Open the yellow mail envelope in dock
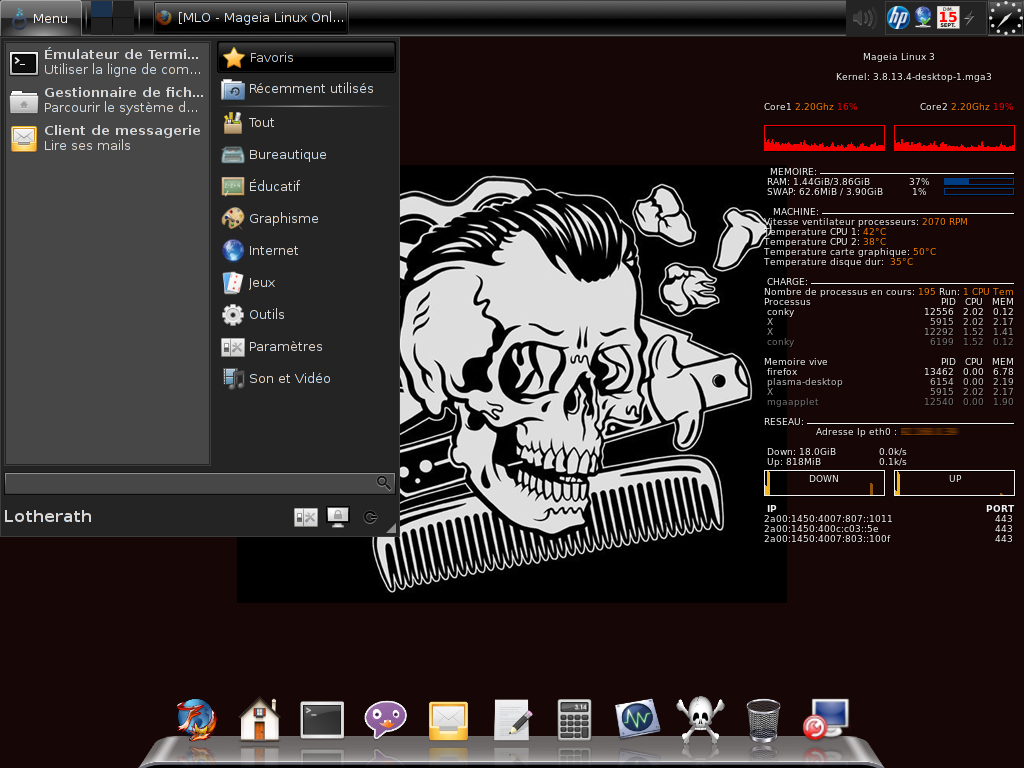This screenshot has height=768, width=1024. [x=448, y=721]
